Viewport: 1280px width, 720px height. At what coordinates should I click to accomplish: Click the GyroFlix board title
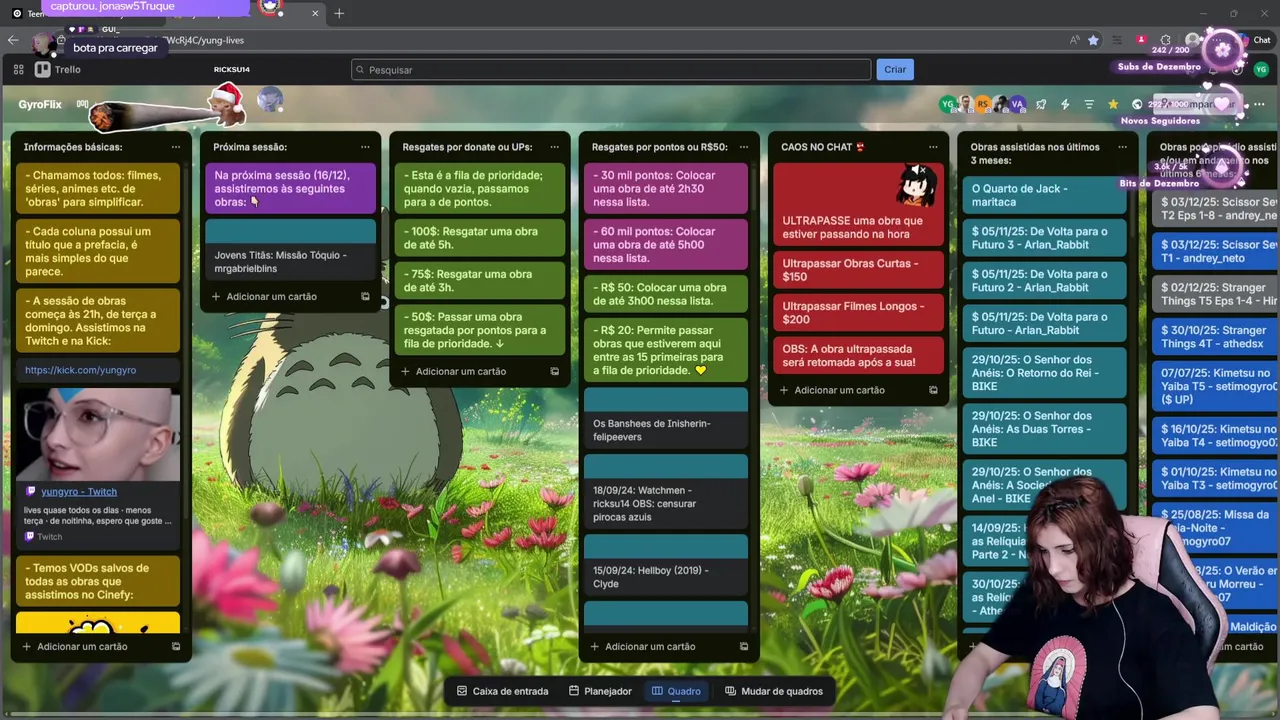point(40,104)
